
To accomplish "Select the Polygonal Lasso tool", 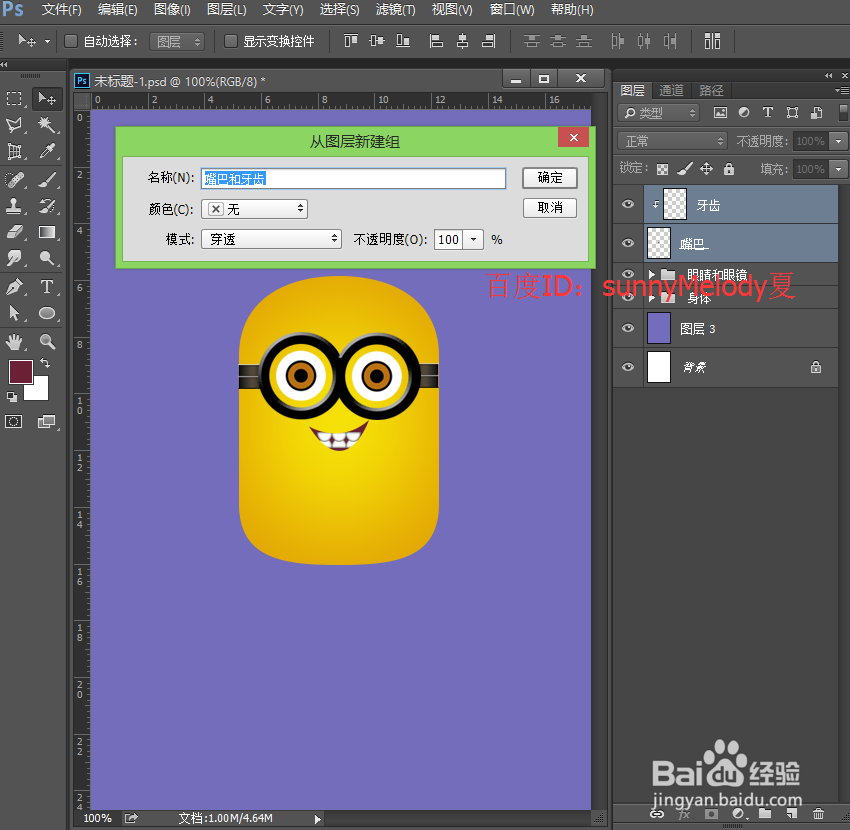I will coord(14,125).
